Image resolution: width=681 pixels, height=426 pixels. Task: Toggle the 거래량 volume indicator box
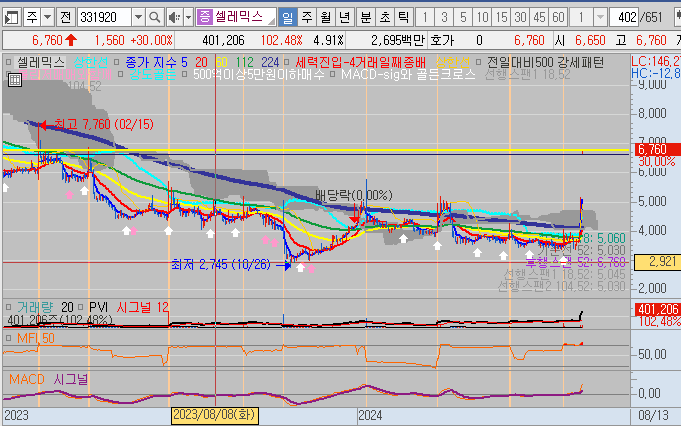(8, 307)
